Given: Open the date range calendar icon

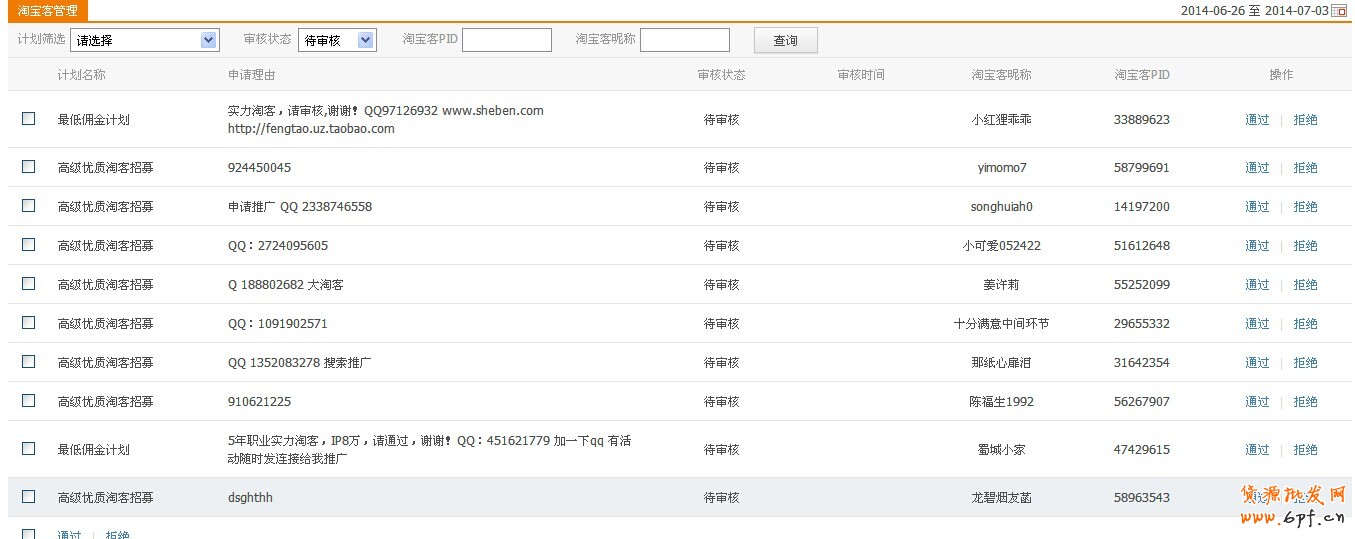Looking at the screenshot, I should tap(1339, 11).
